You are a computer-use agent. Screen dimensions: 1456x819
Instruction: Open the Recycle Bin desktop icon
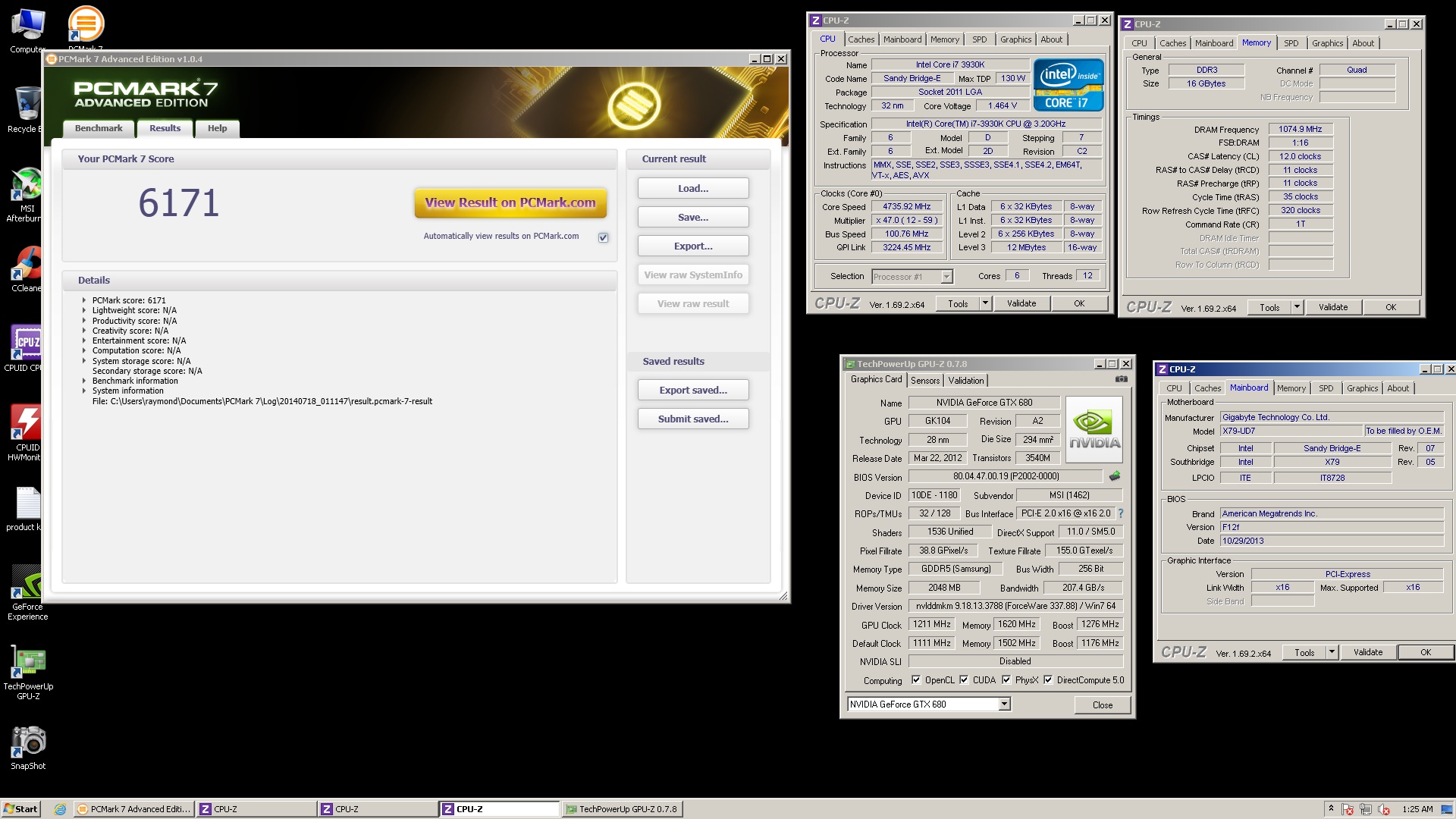point(27,108)
